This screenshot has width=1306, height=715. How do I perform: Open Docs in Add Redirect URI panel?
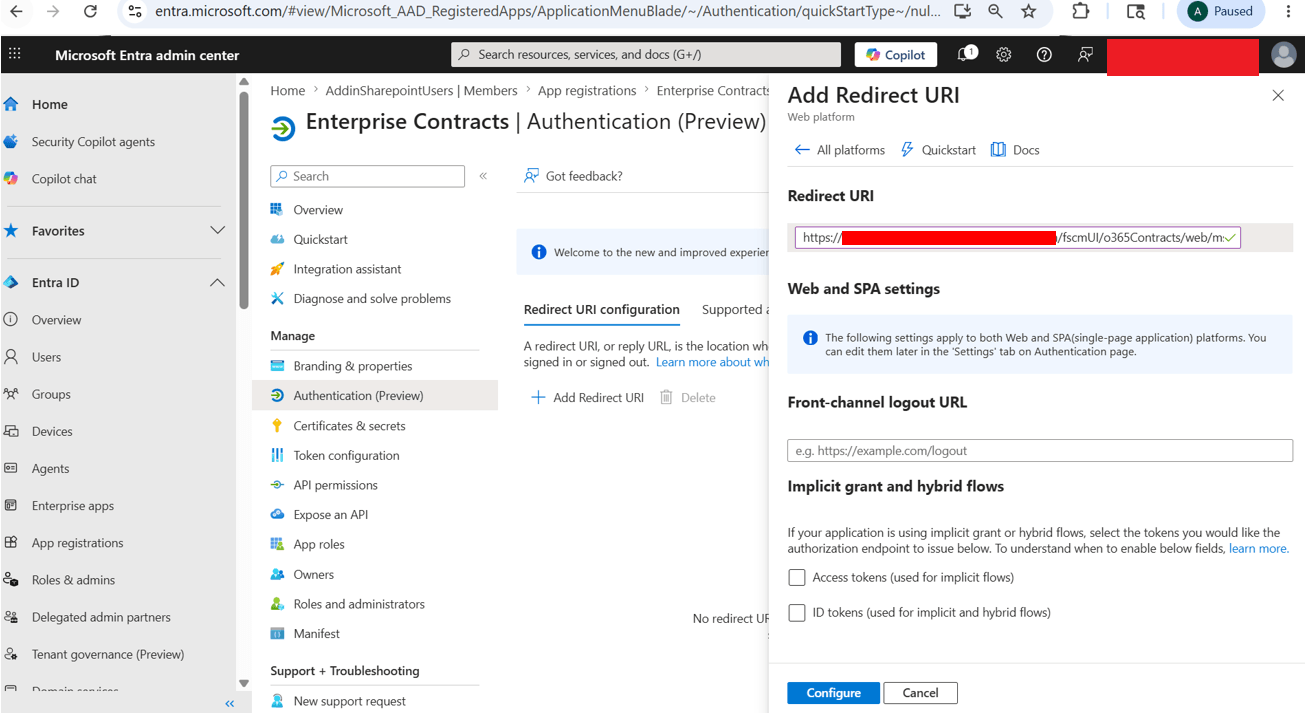(1015, 150)
